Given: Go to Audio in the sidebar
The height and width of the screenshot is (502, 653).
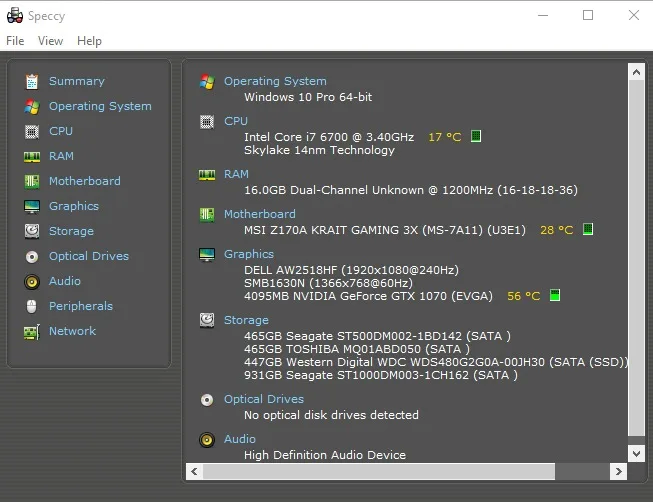Looking at the screenshot, I should pyautogui.click(x=65, y=281).
